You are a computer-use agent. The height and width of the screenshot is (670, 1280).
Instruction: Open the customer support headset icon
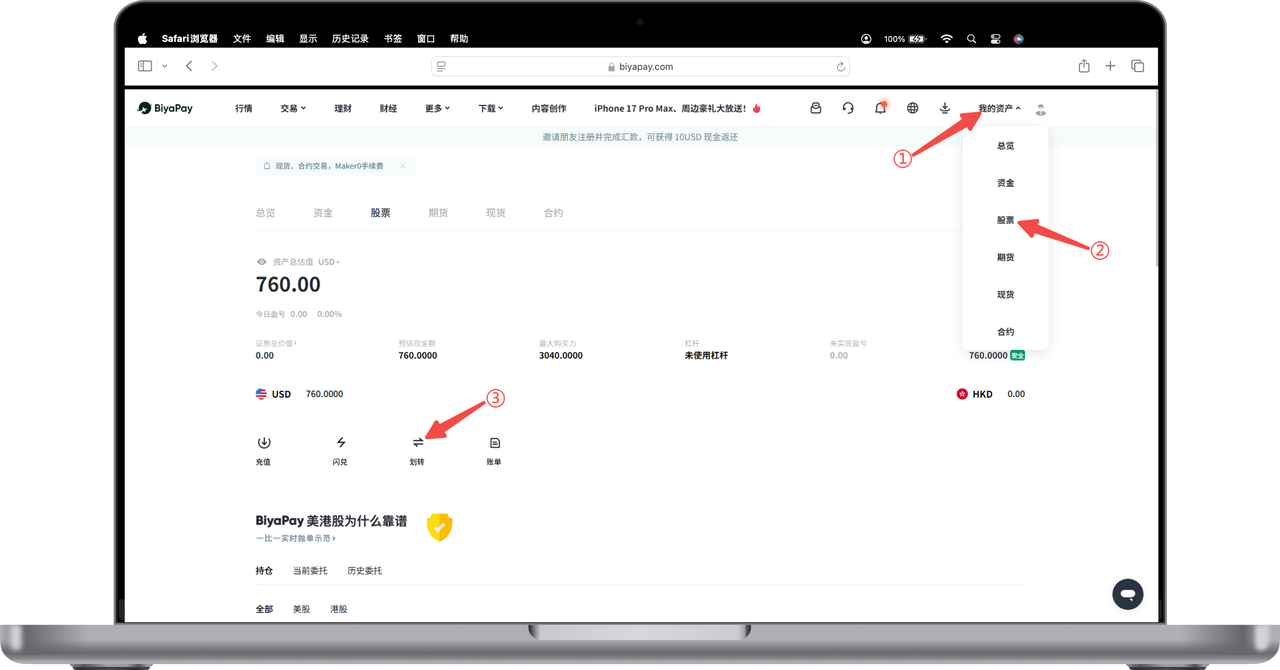(848, 108)
